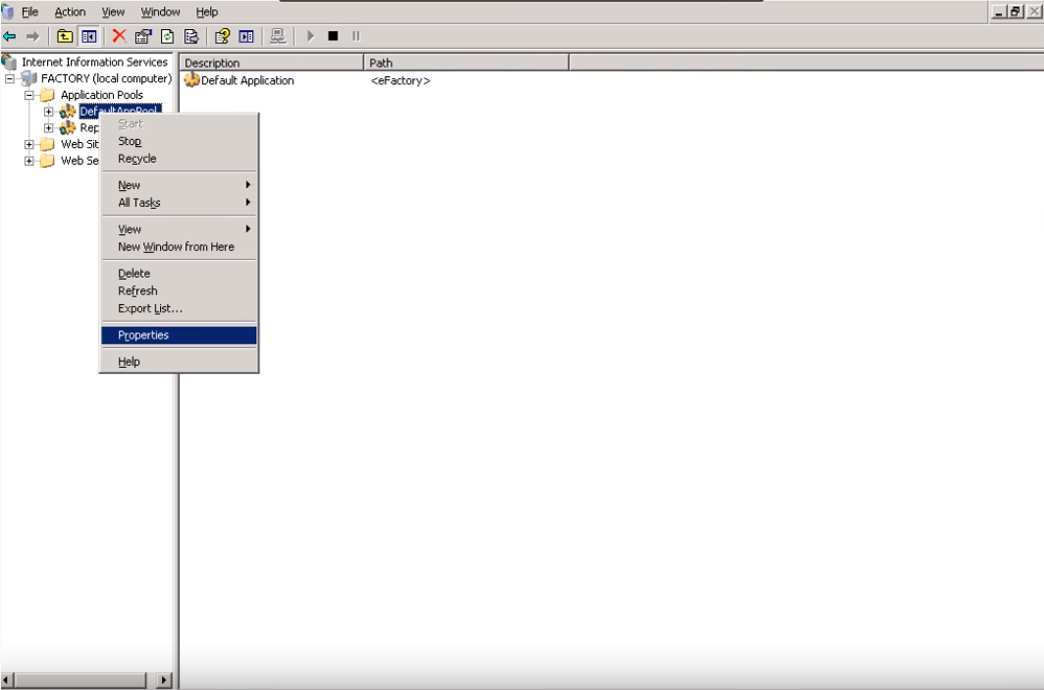Screen dimensions: 1044x690
Task: Click the Export List toolbar icon
Action: pyautogui.click(x=191, y=36)
